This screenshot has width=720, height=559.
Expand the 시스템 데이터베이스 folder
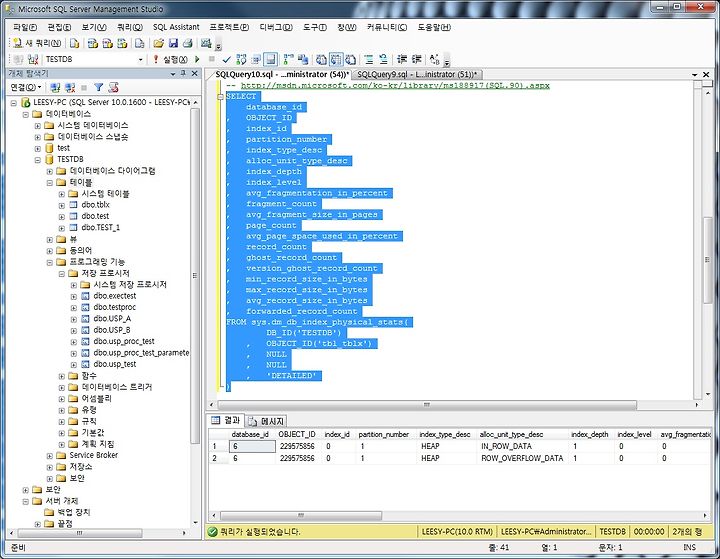pos(38,125)
